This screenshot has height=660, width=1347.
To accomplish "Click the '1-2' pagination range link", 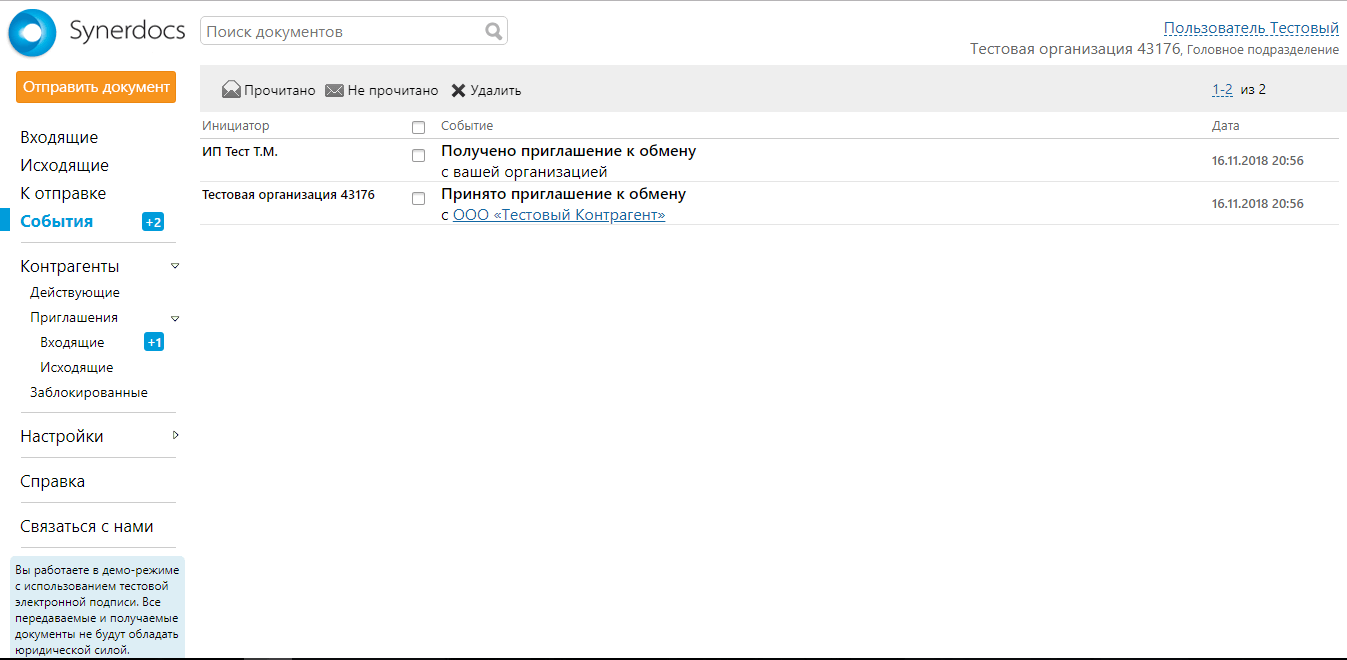I will click(x=1222, y=90).
